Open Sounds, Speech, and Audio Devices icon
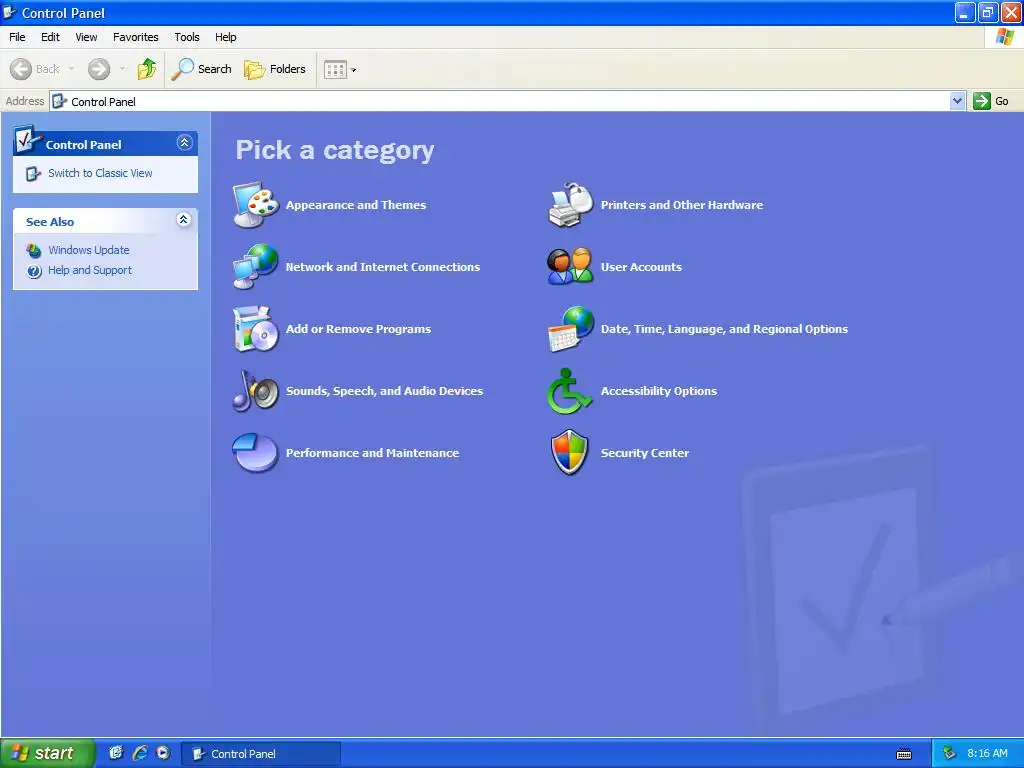This screenshot has width=1024, height=768. [256, 391]
